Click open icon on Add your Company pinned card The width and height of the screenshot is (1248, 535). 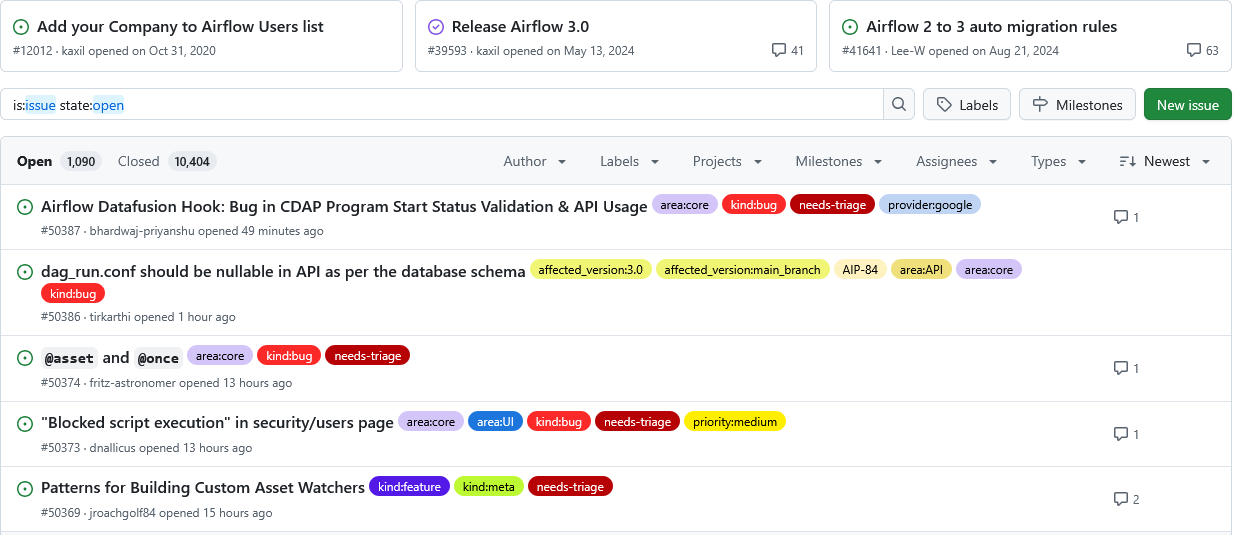pyautogui.click(x=21, y=27)
